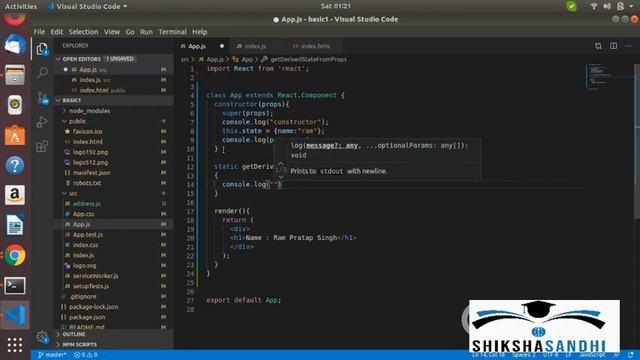
Task: Open editor More Actions ellipsis
Action: [629, 46]
